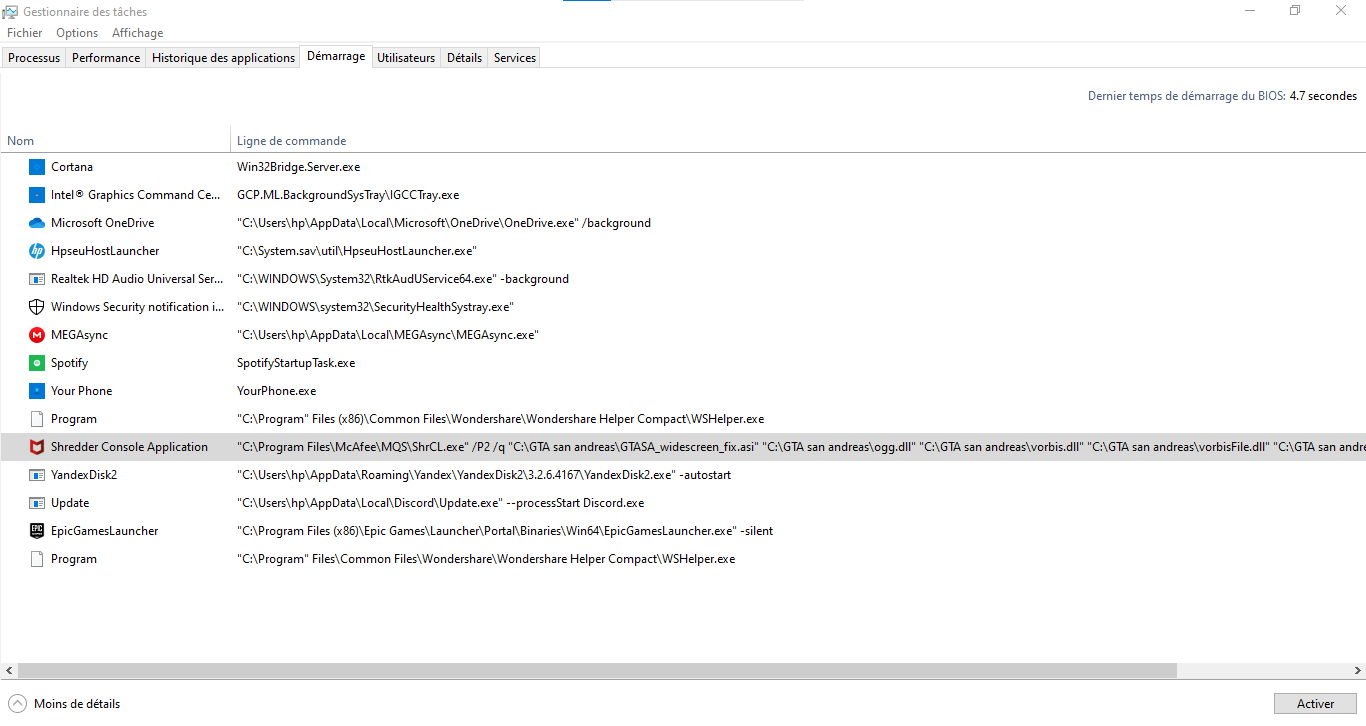Click the YandexDisk2 icon

click(37, 475)
